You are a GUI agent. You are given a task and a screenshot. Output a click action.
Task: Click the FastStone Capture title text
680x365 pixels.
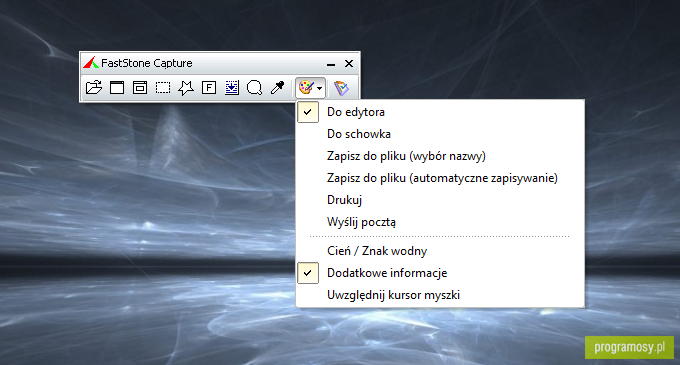click(x=147, y=63)
